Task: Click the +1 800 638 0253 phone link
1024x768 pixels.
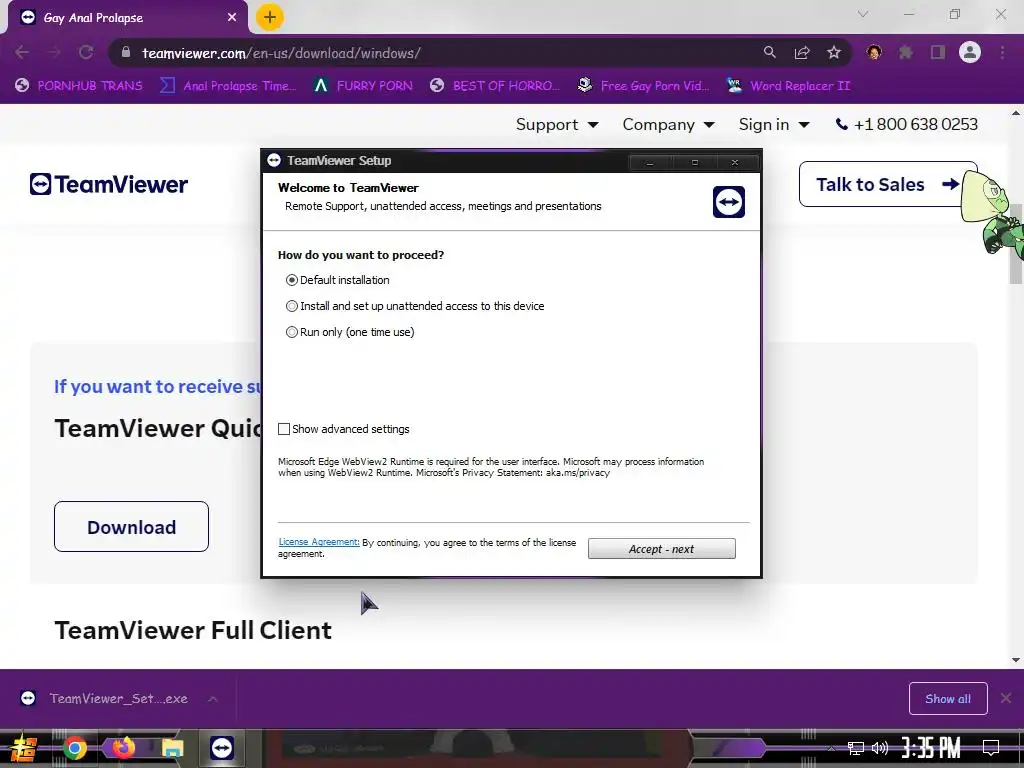Action: [x=907, y=124]
